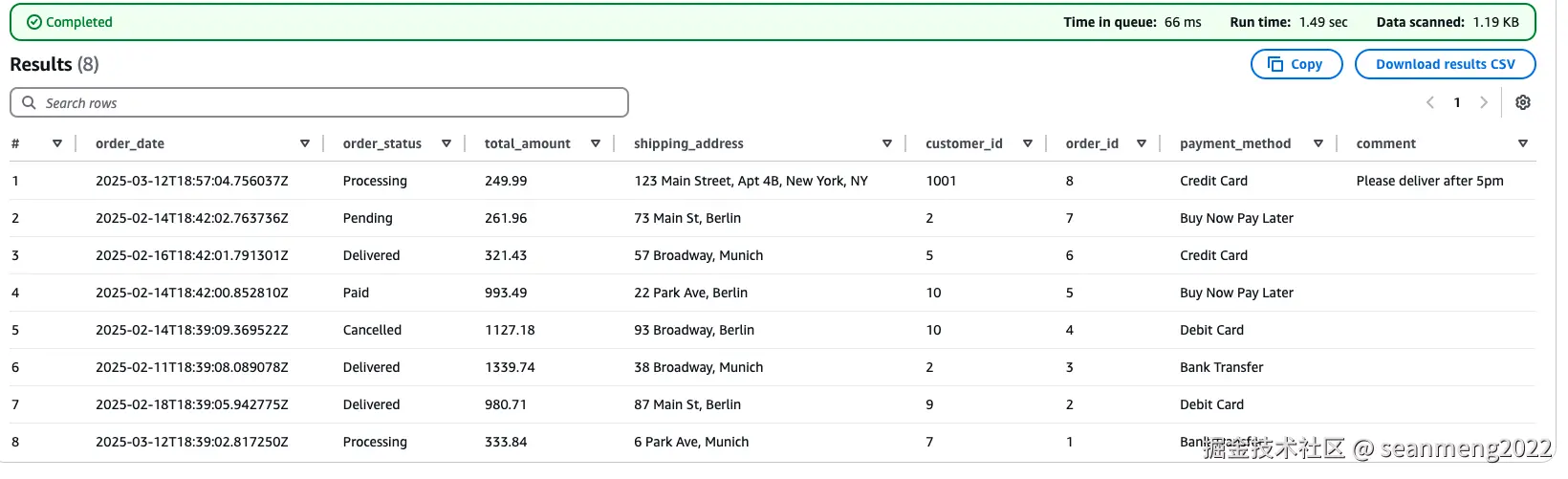Screen dimensions: 1568x479
Task: Copy the query results
Action: (1296, 64)
